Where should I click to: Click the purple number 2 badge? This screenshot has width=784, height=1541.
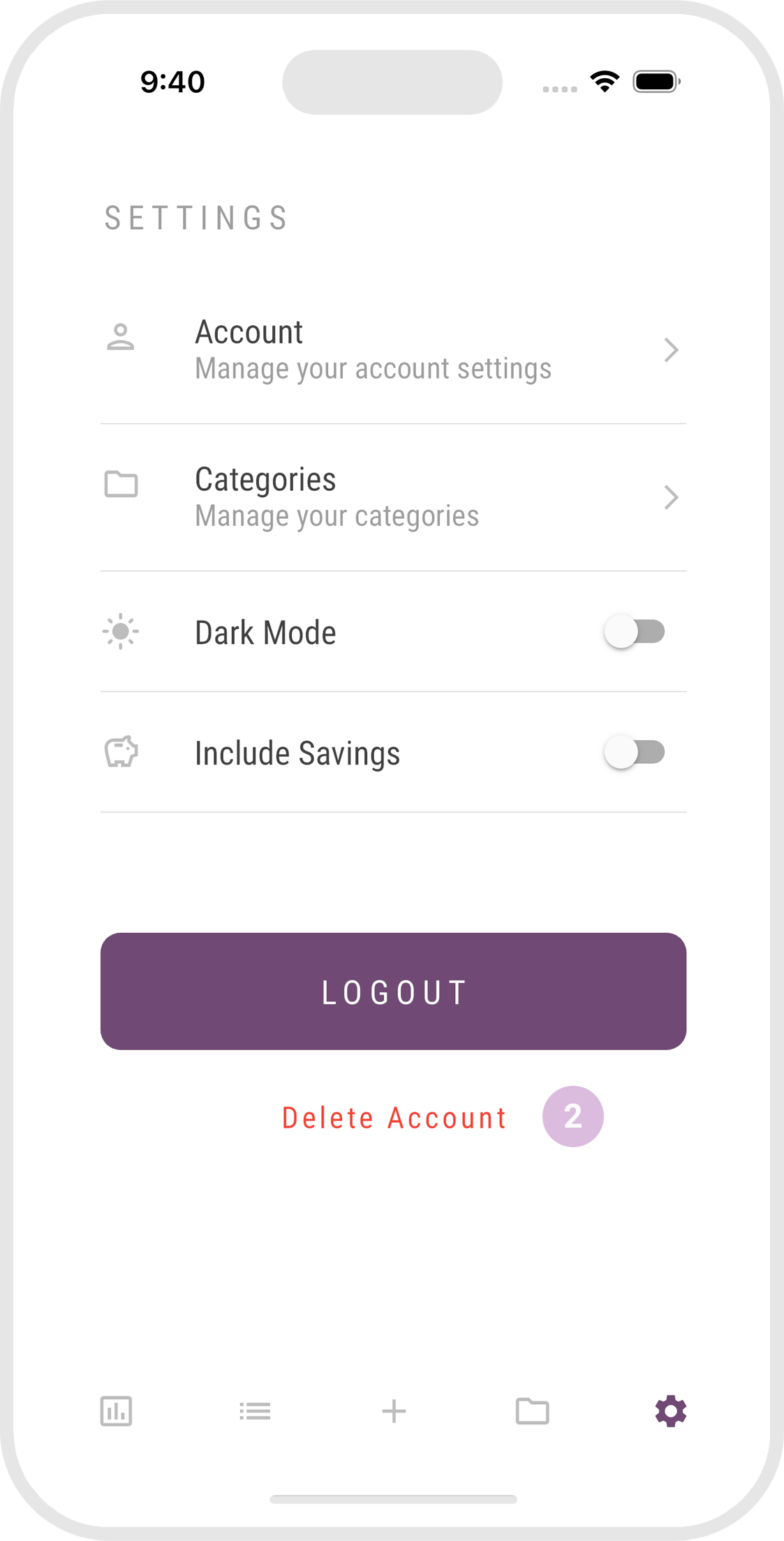572,1116
